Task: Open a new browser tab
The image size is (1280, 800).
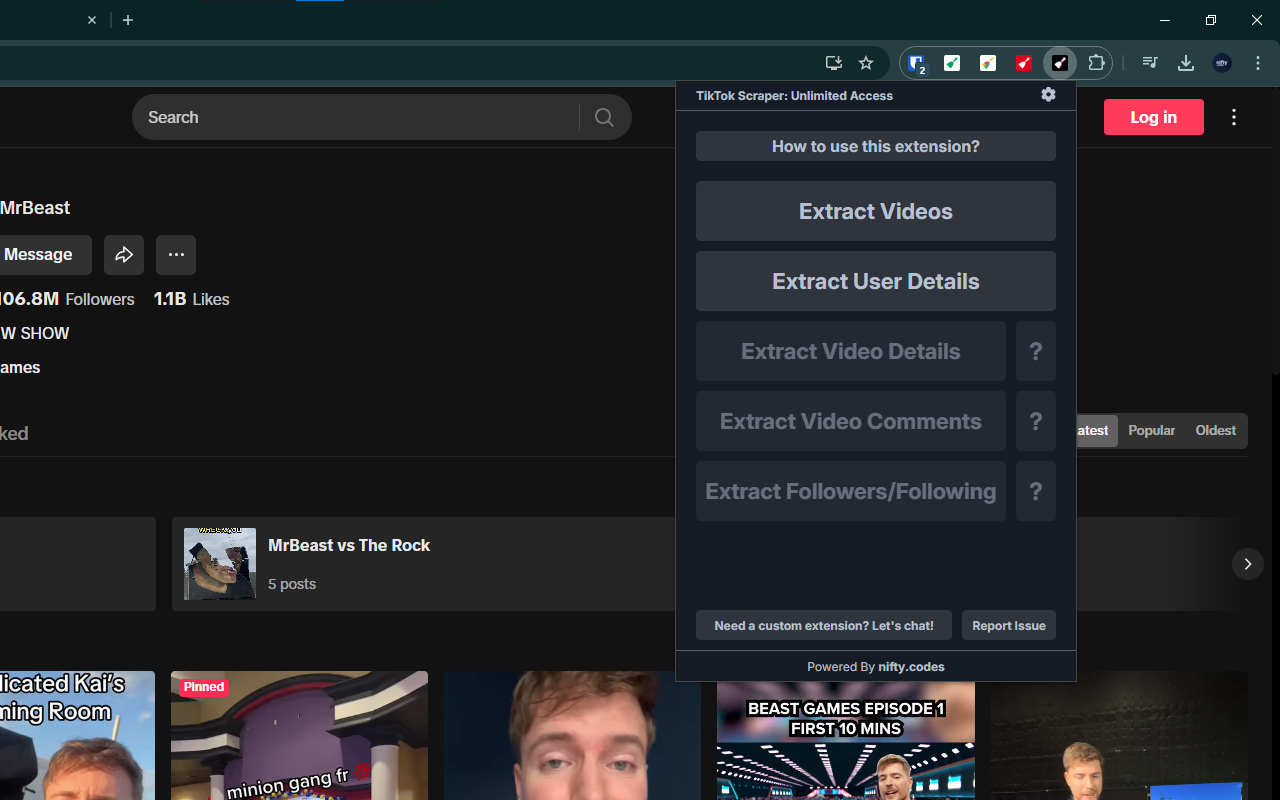Action: [128, 20]
